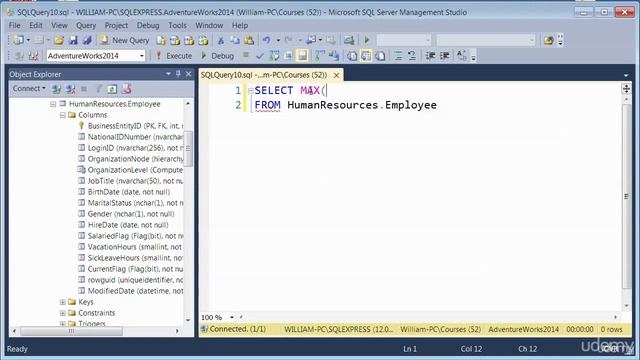Toggle Results to Grid icon
Screen dimensions: 640x360
[x=366, y=56]
